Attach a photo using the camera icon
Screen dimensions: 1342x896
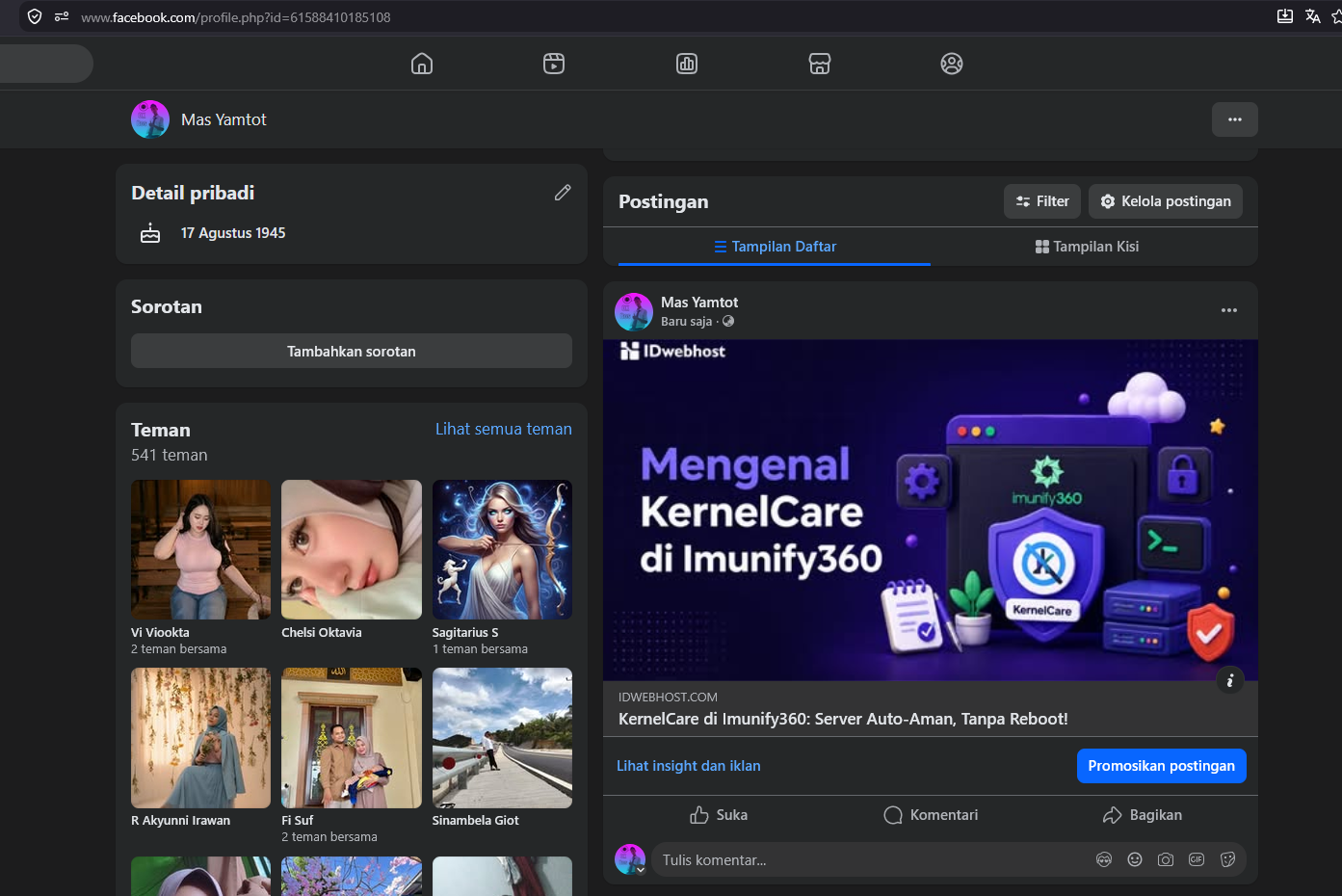click(1166, 859)
